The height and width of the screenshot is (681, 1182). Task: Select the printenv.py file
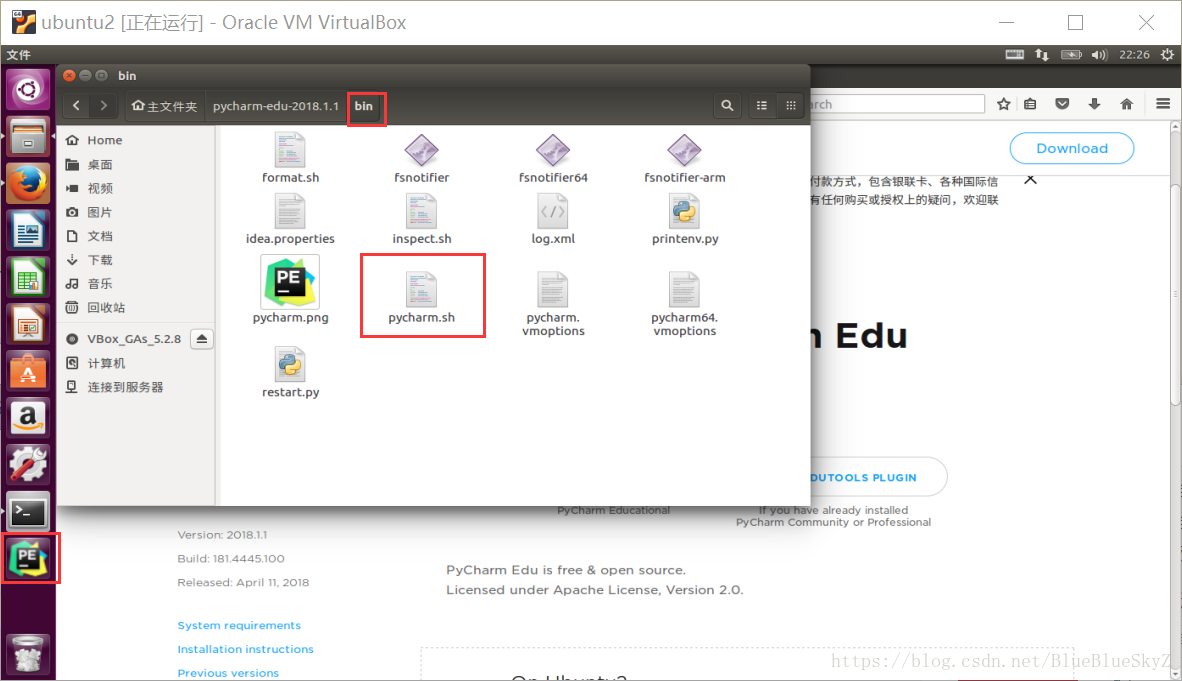pos(684,219)
